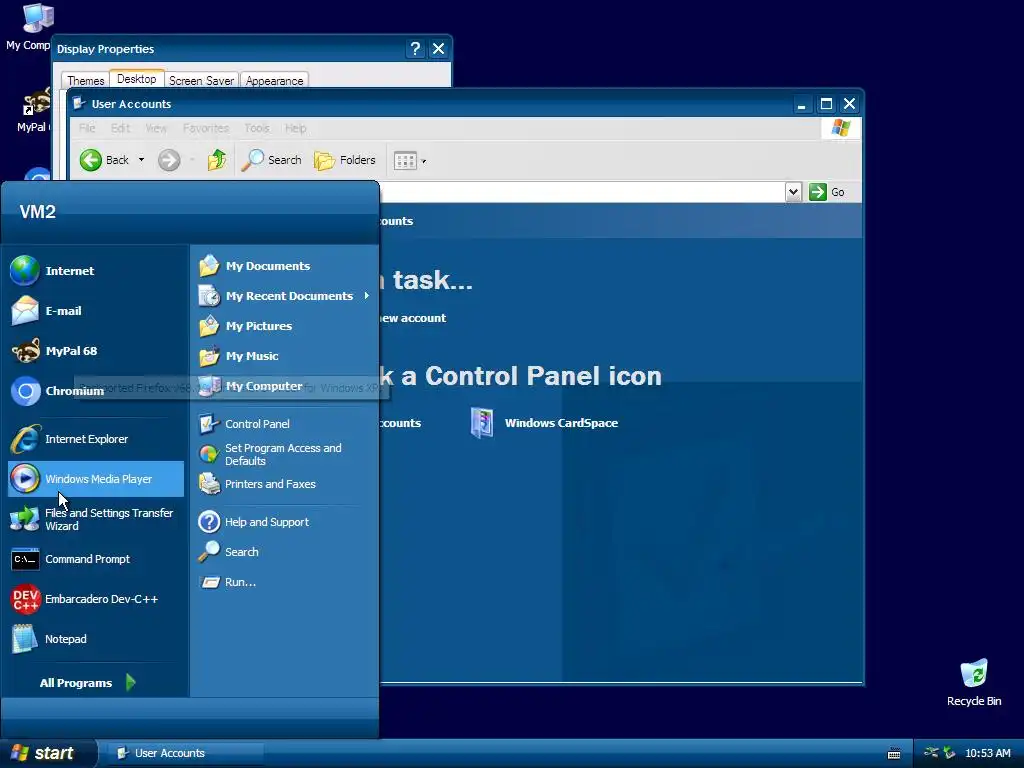
Task: Click User Accounts taskbar button
Action: pos(186,753)
